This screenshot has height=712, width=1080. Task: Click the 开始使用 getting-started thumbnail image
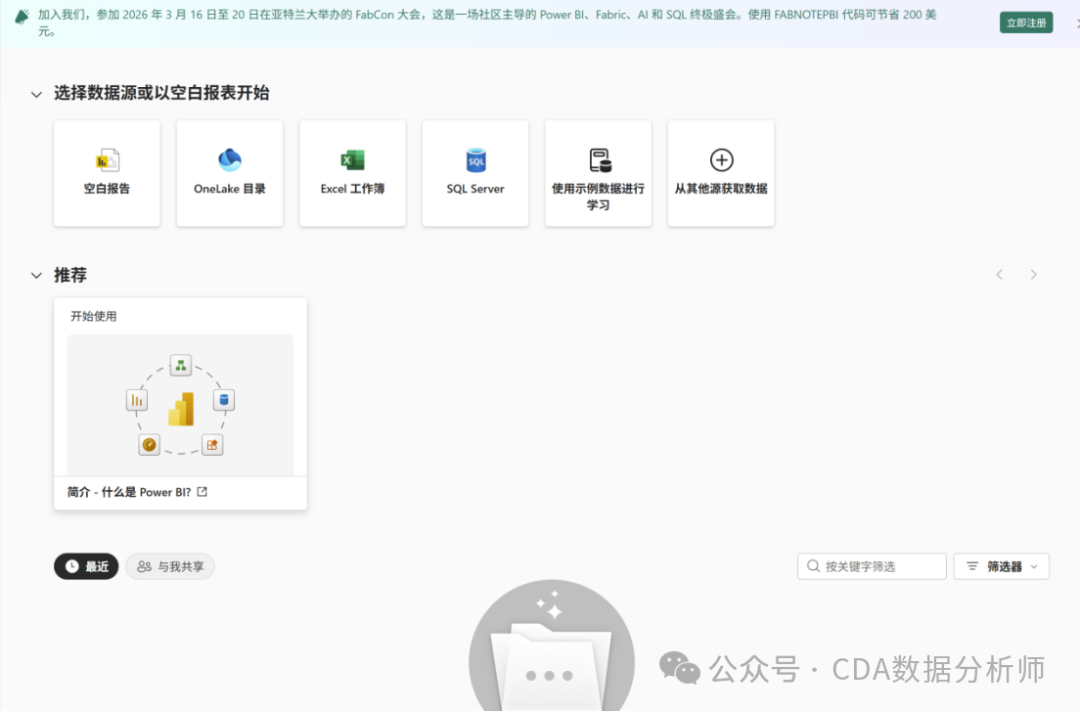click(x=180, y=403)
